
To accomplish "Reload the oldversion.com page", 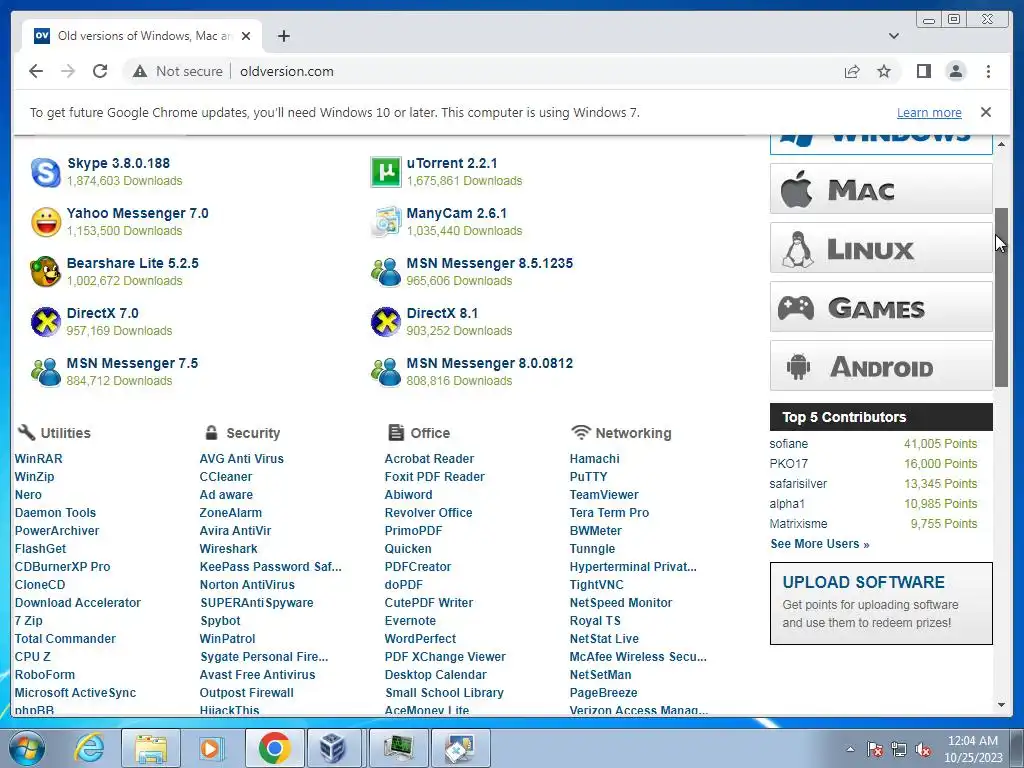I will click(x=100, y=71).
